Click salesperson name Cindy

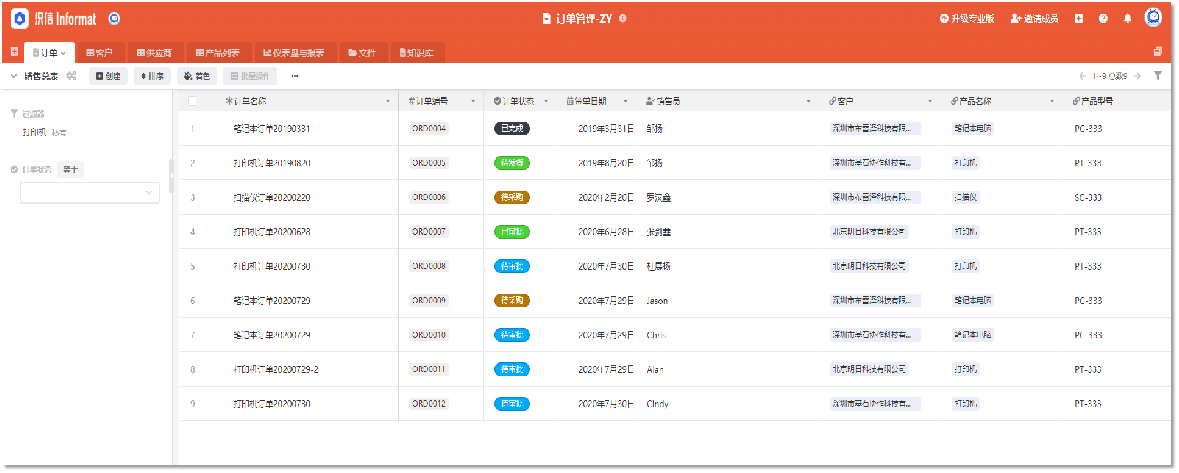click(657, 405)
